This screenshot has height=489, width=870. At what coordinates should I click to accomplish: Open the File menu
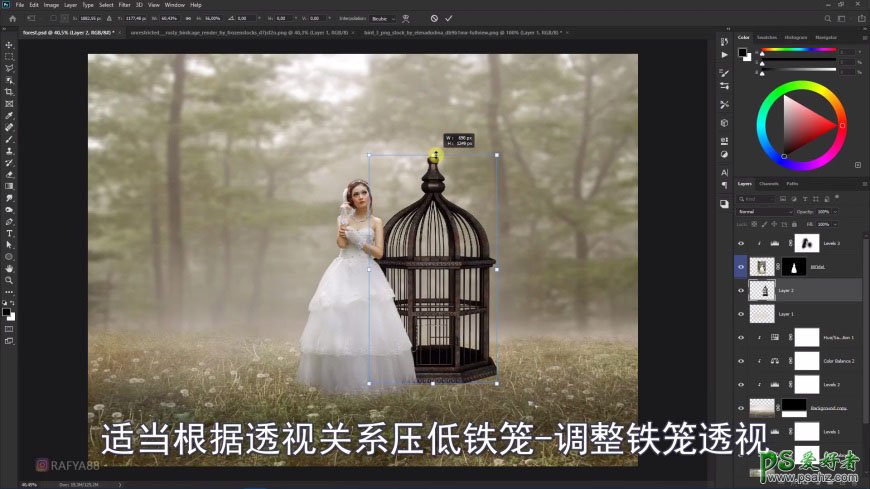coord(19,5)
